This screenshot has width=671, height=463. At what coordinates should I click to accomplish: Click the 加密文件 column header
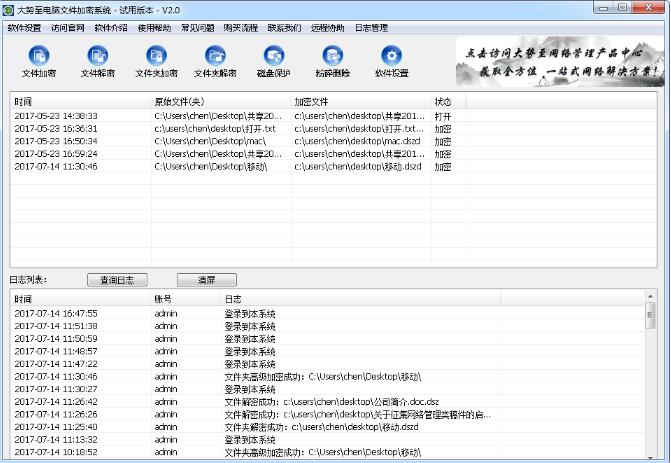pyautogui.click(x=361, y=101)
